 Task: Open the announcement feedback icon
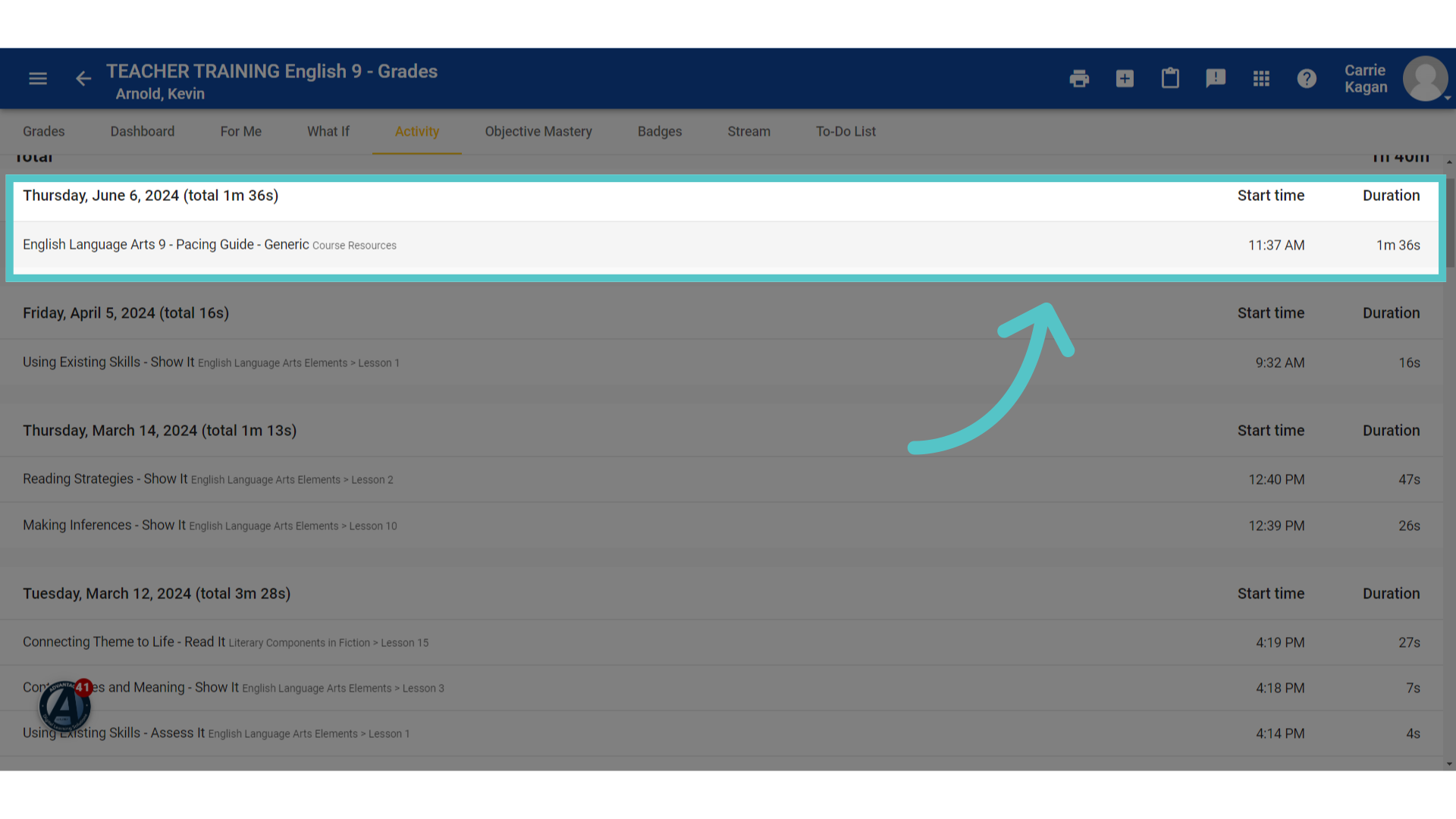coord(1216,78)
